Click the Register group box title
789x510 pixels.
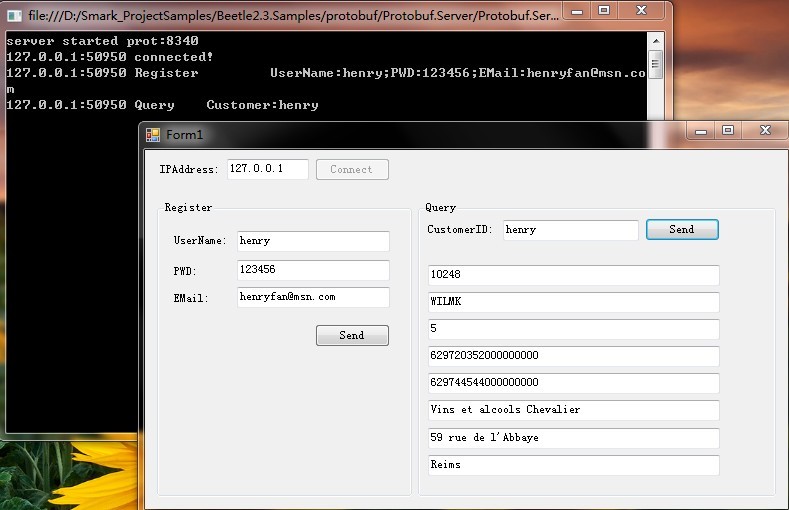coord(188,208)
